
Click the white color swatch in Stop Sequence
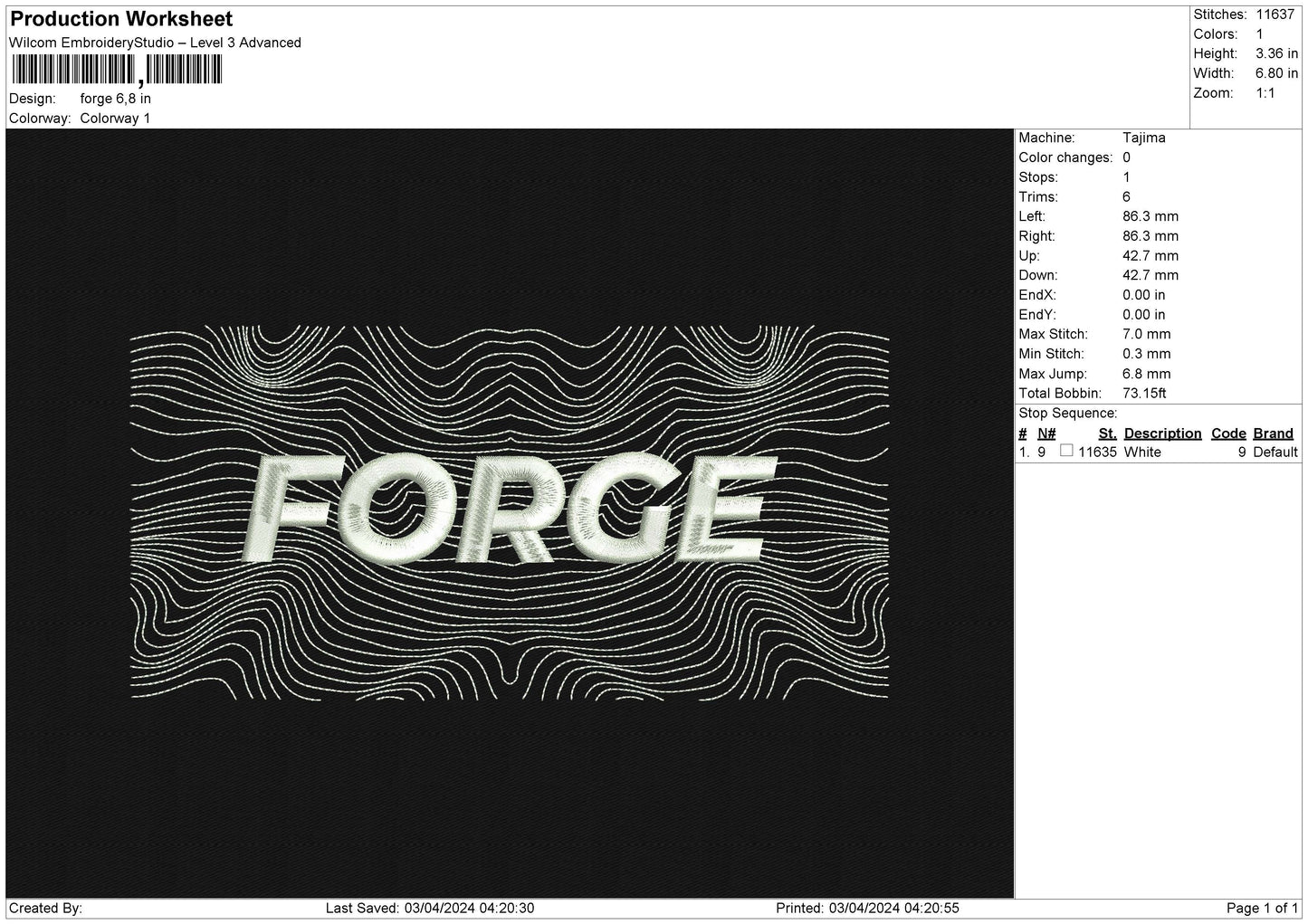click(1066, 451)
